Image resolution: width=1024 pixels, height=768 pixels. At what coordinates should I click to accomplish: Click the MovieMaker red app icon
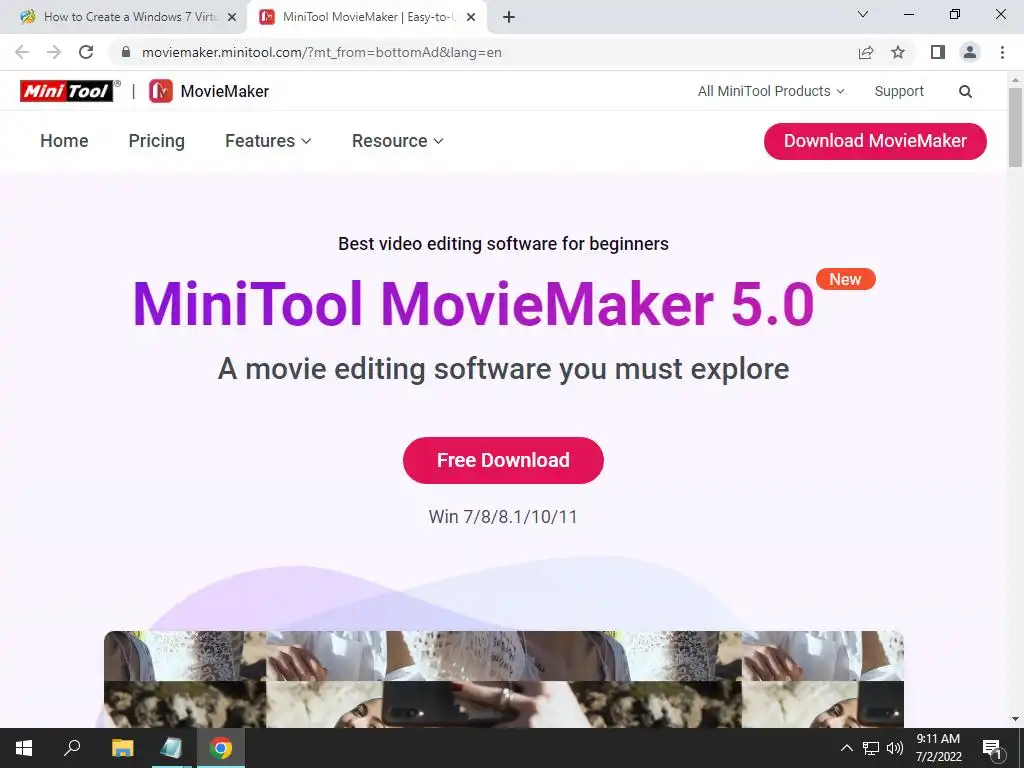click(x=161, y=91)
